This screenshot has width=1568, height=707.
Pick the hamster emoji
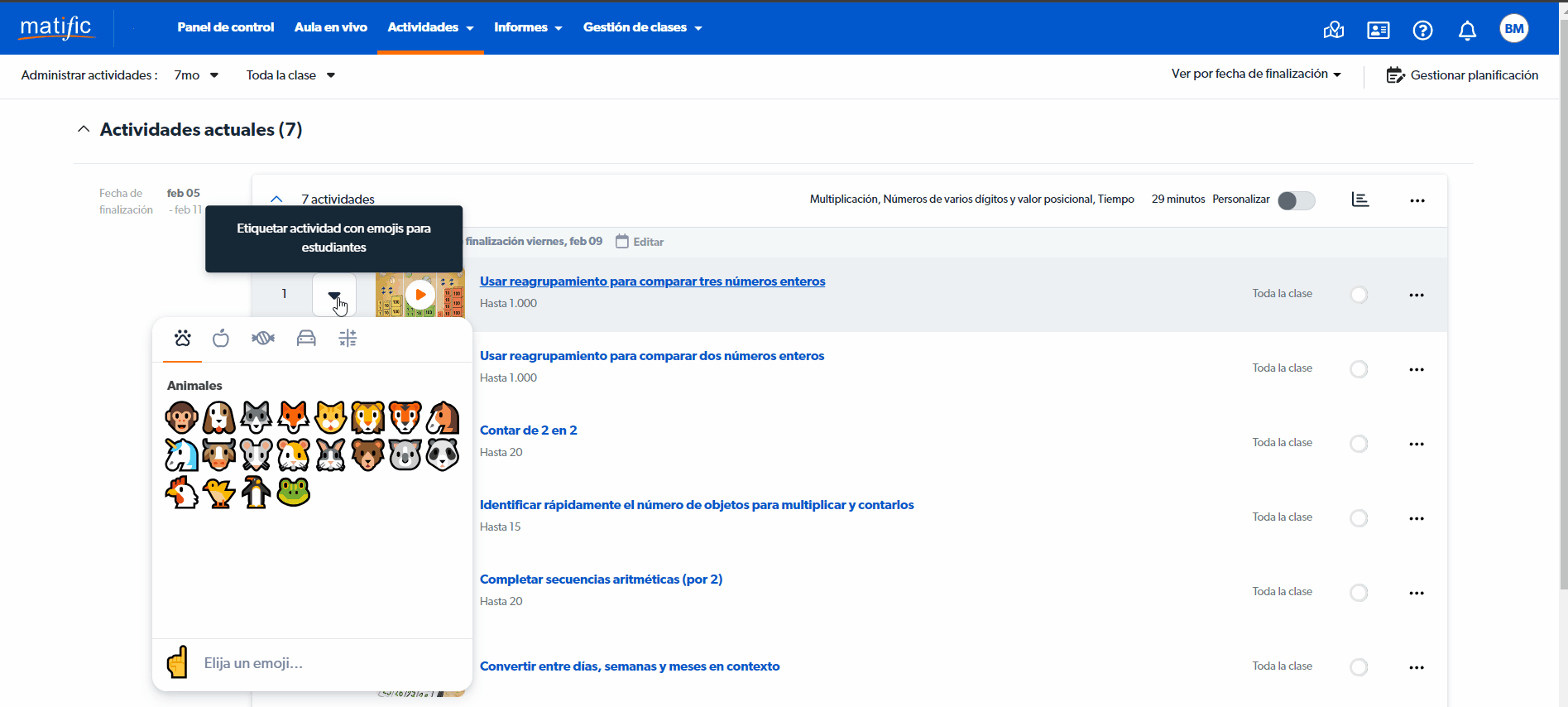294,454
